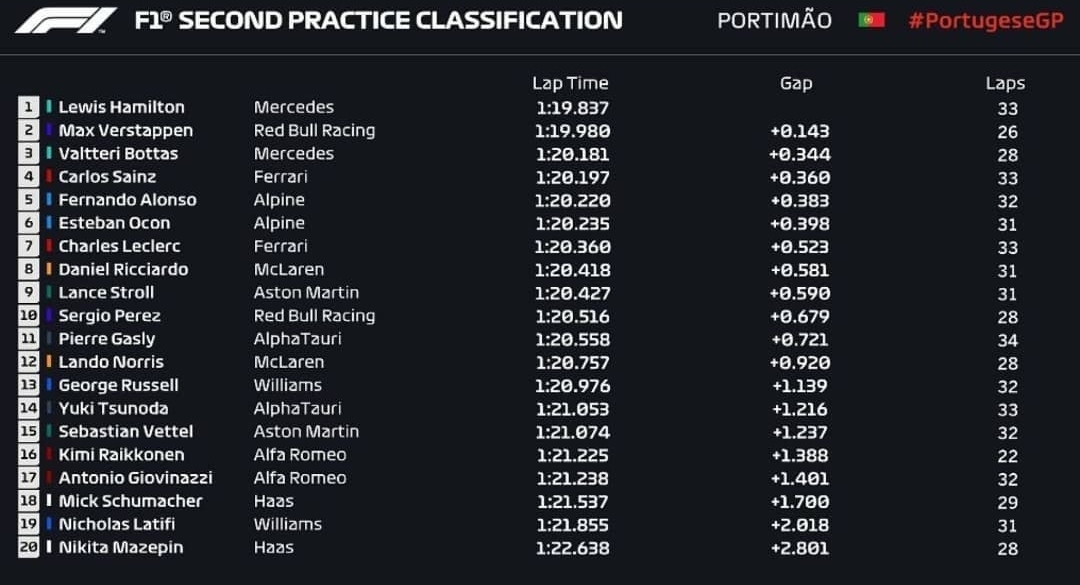
Task: Click Nikita Mazepin's gap +2.801
Action: pyautogui.click(x=799, y=547)
